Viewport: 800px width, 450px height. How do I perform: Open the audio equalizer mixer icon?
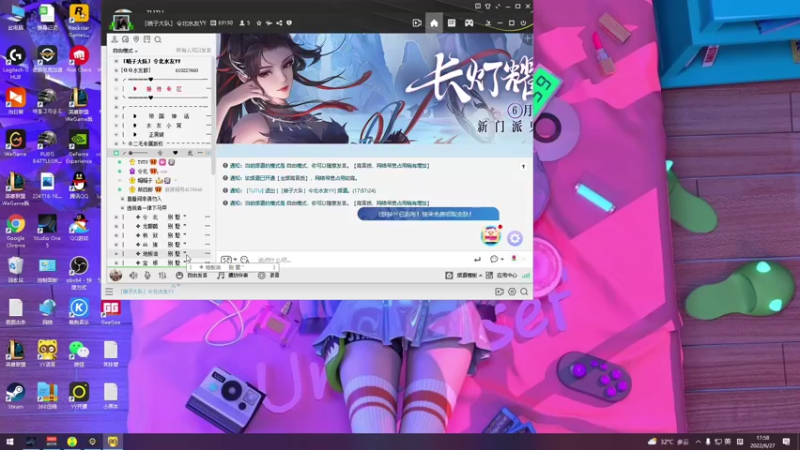162,276
